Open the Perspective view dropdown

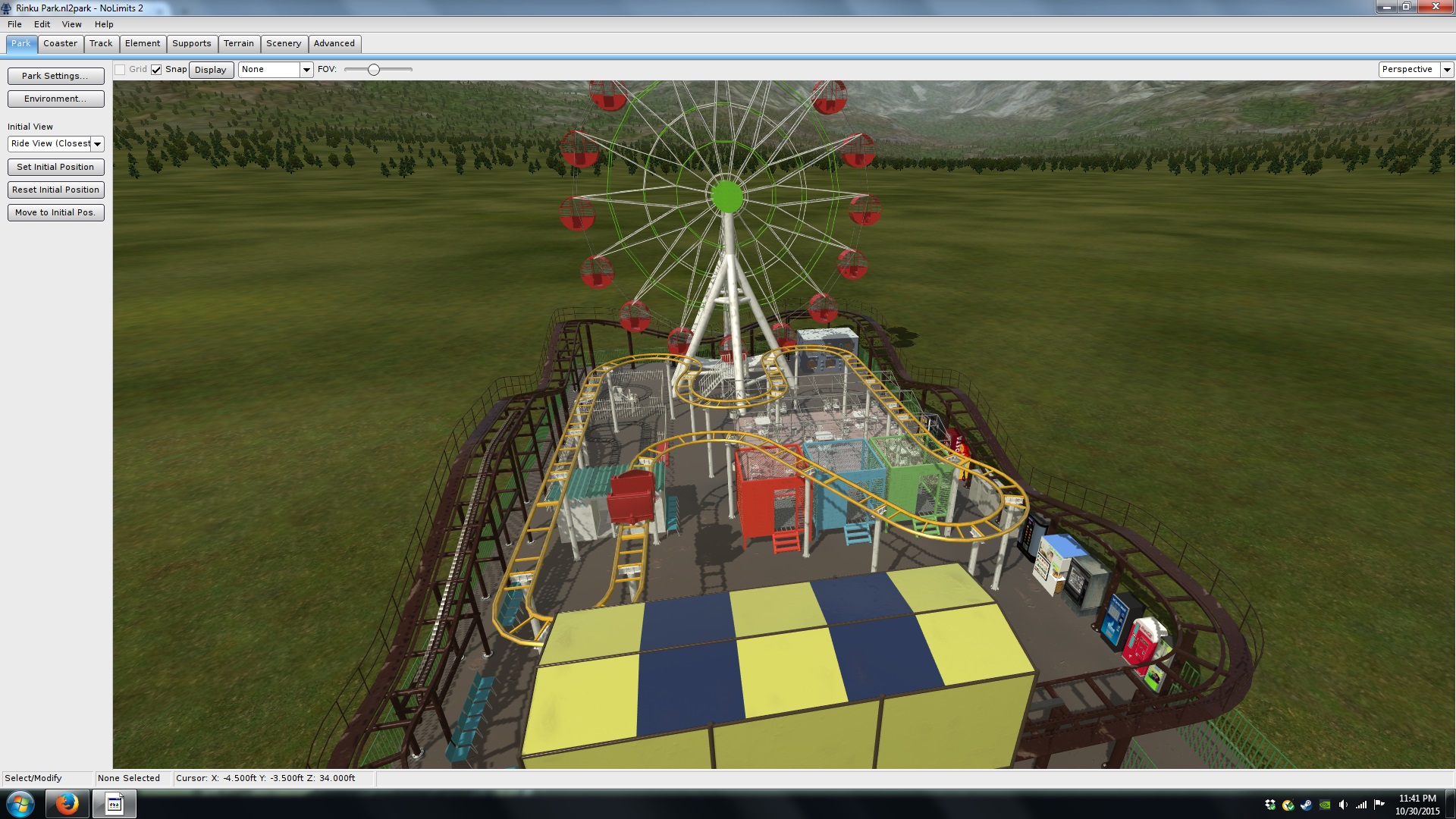coord(1446,70)
